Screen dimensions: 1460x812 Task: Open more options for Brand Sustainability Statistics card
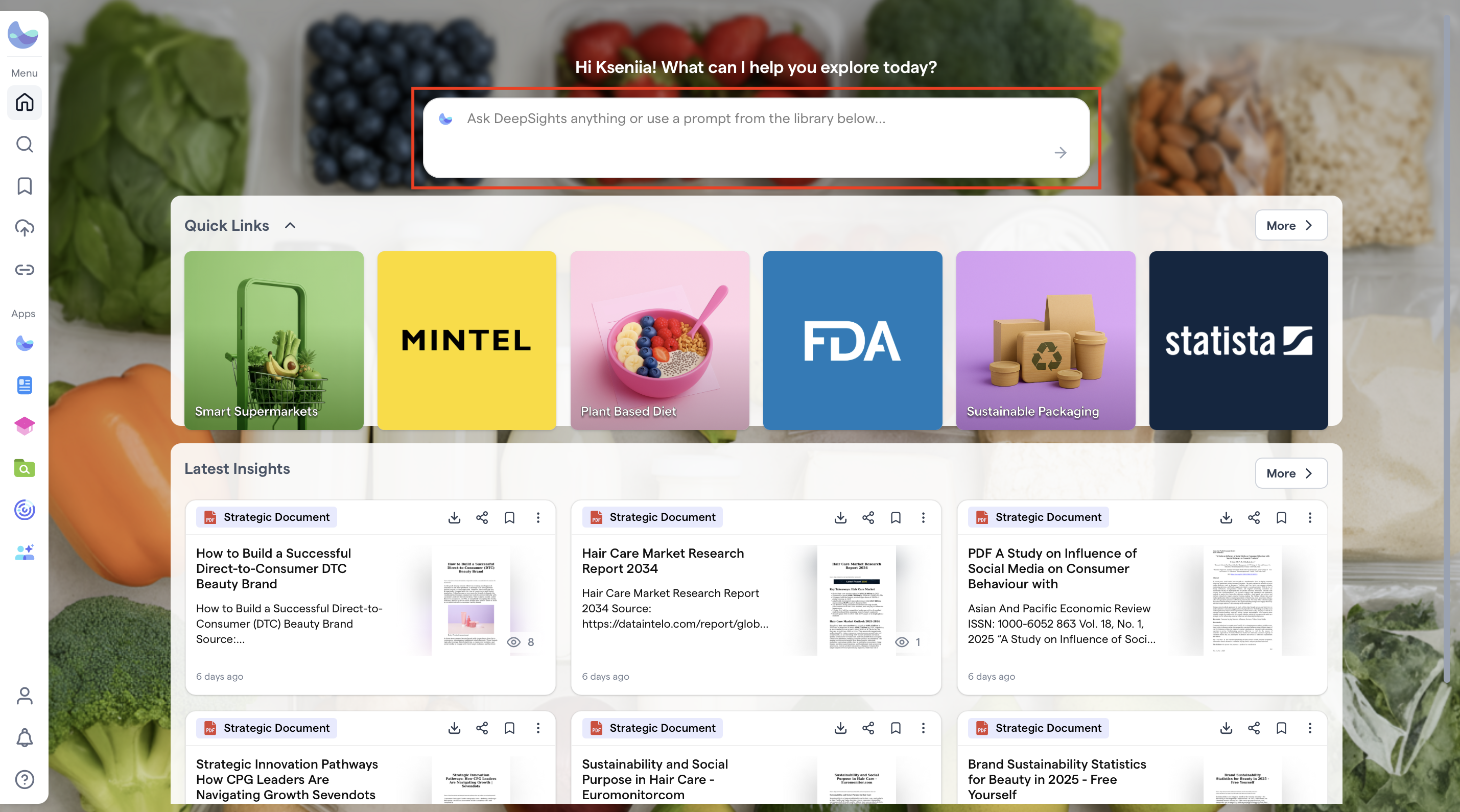[1310, 728]
